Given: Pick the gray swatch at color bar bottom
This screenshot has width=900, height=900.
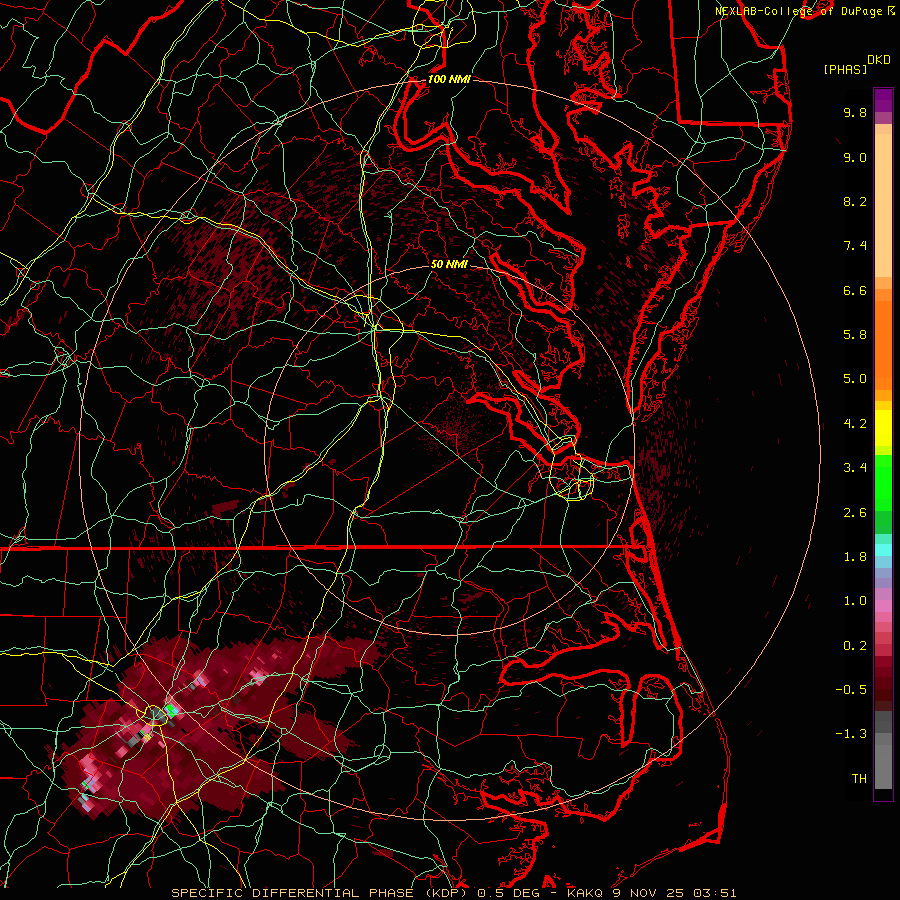Looking at the screenshot, I should 883,766.
